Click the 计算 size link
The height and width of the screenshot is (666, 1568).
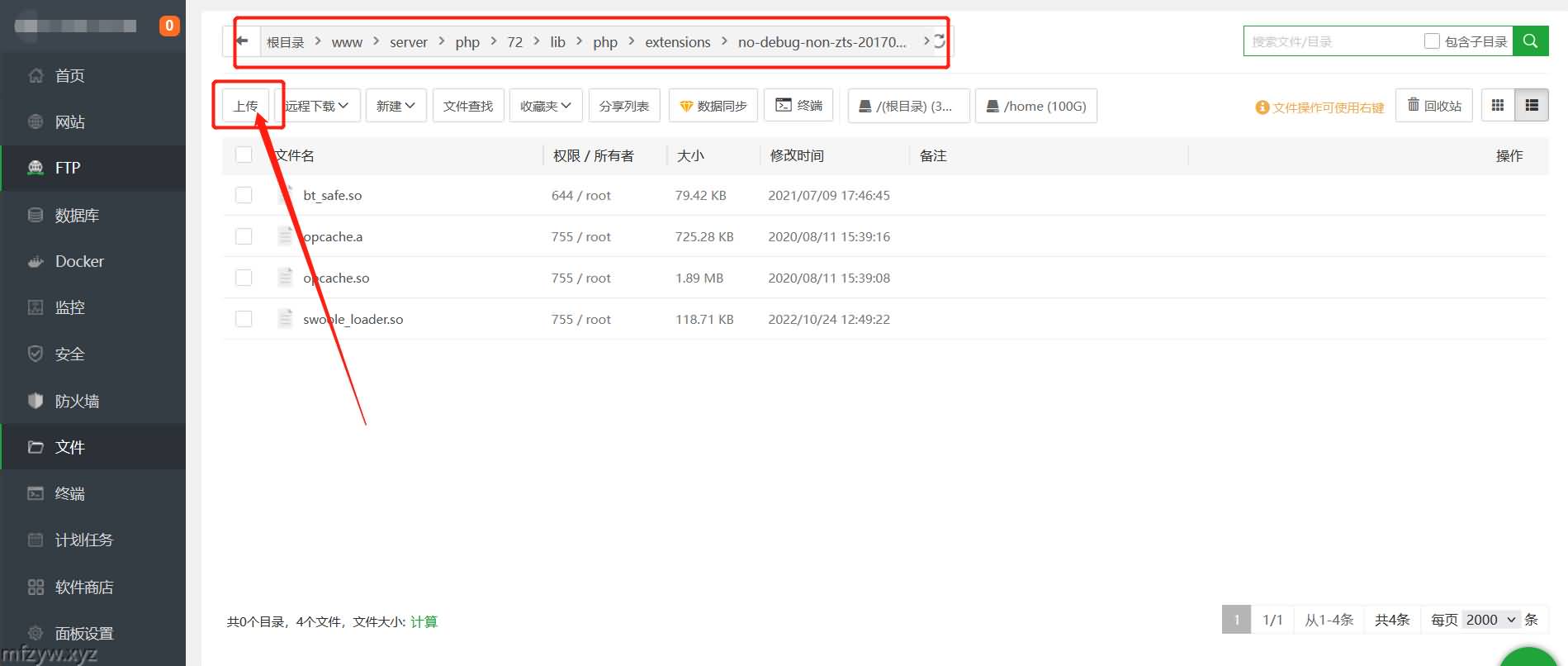[424, 621]
